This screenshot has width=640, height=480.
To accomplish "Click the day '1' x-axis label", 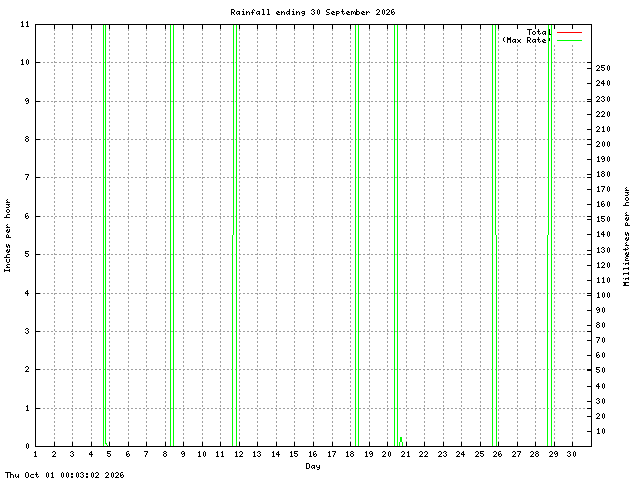I will tap(36, 454).
